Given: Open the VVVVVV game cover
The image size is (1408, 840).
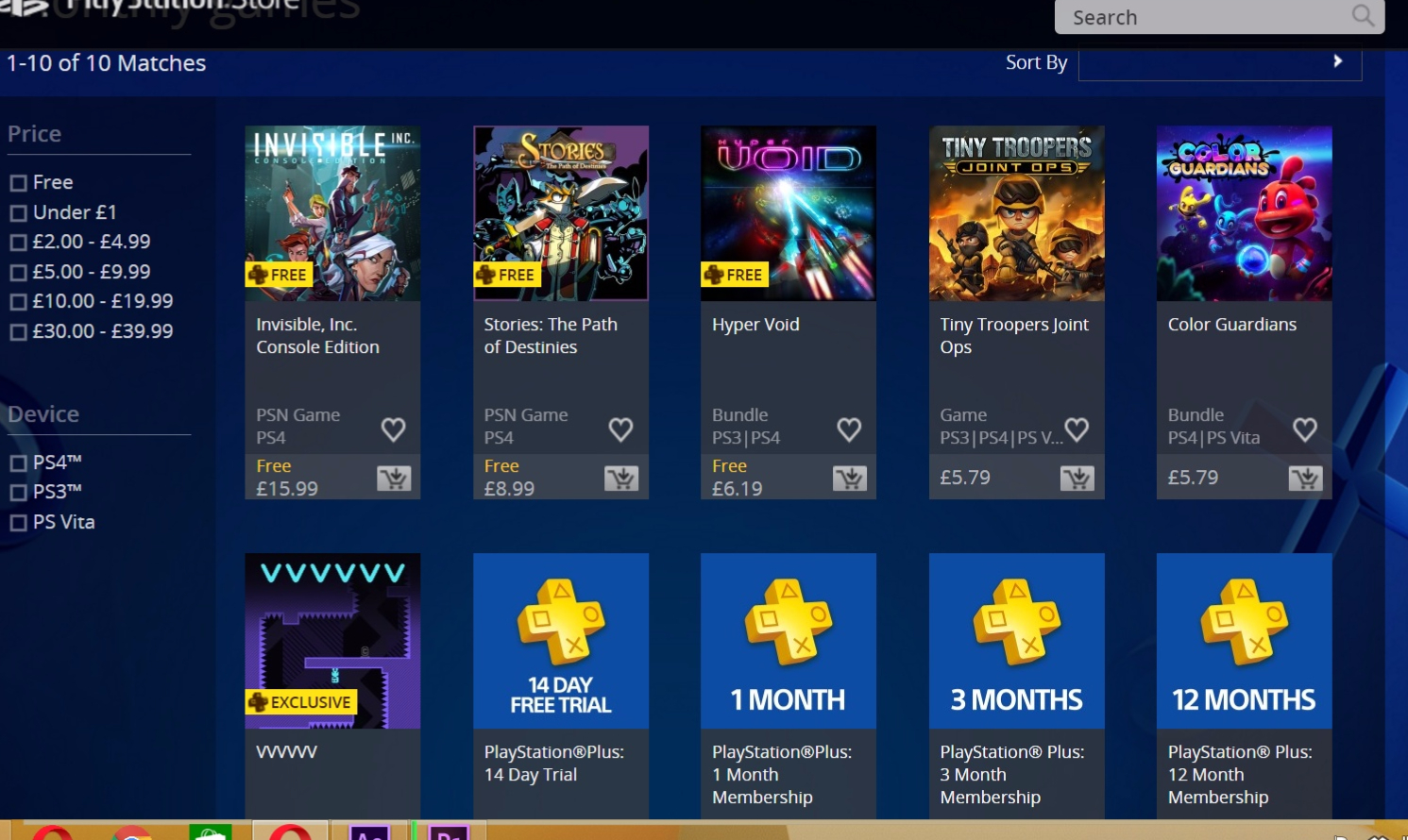Looking at the screenshot, I should coord(332,641).
